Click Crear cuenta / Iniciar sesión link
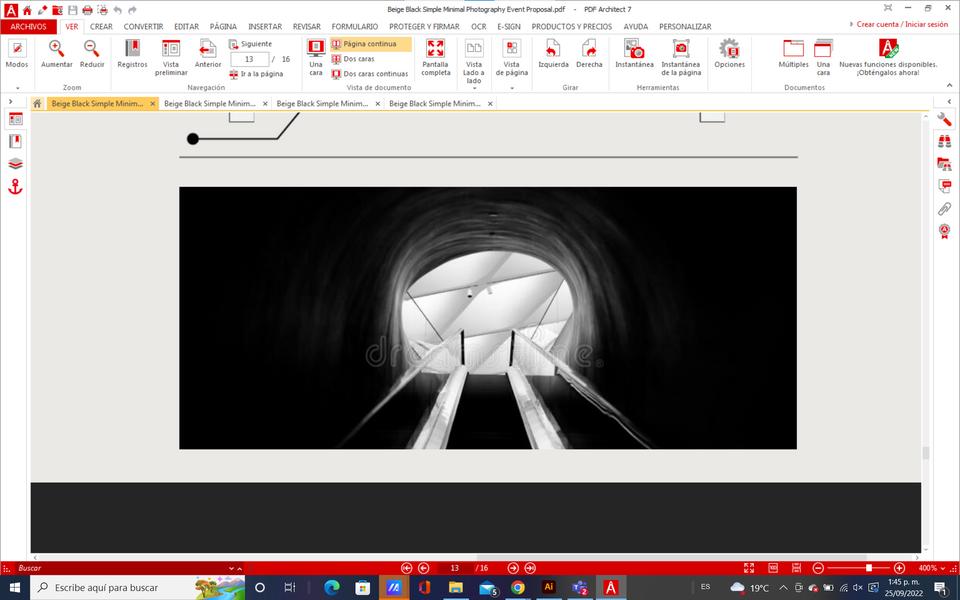The height and width of the screenshot is (600, 960). pyautogui.click(x=902, y=24)
